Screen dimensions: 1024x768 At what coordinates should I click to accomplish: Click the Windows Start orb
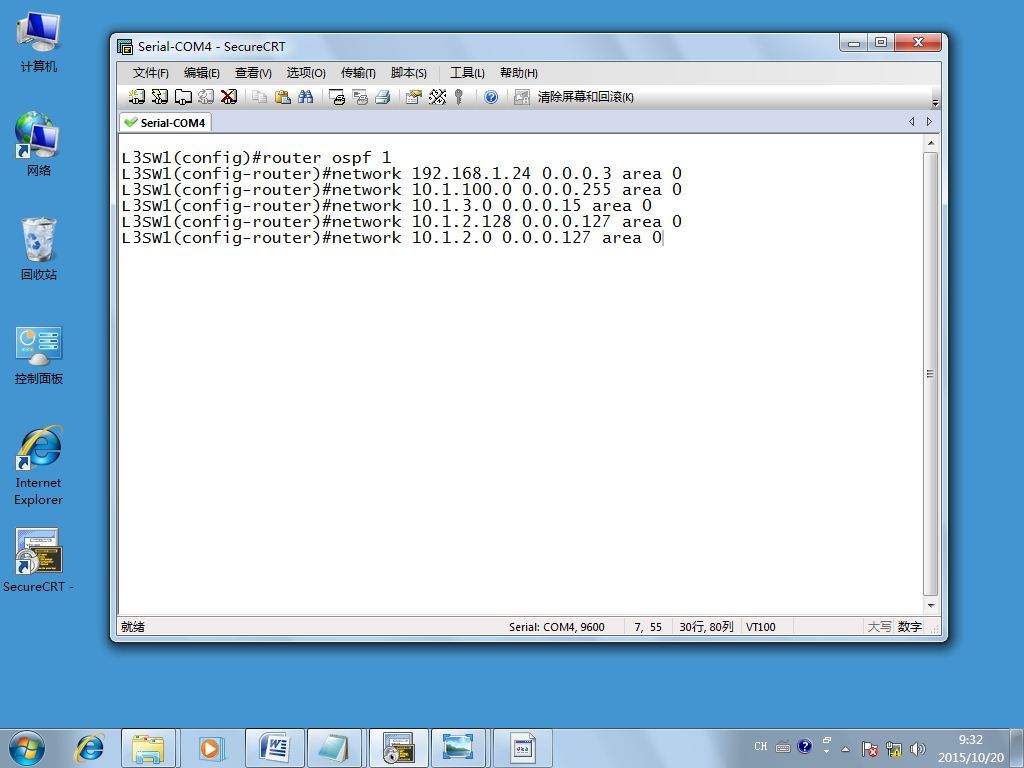point(27,748)
